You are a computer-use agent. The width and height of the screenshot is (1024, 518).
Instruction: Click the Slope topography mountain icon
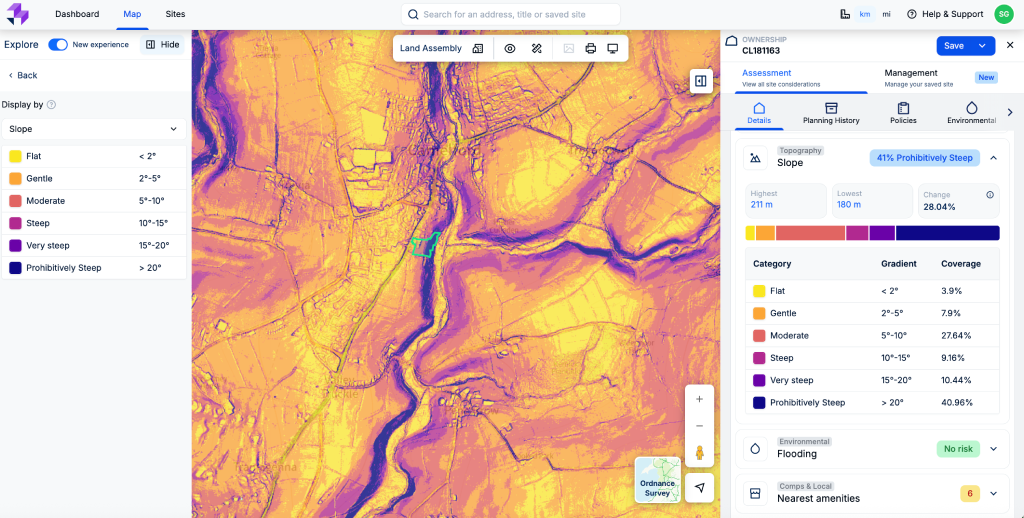coord(756,157)
